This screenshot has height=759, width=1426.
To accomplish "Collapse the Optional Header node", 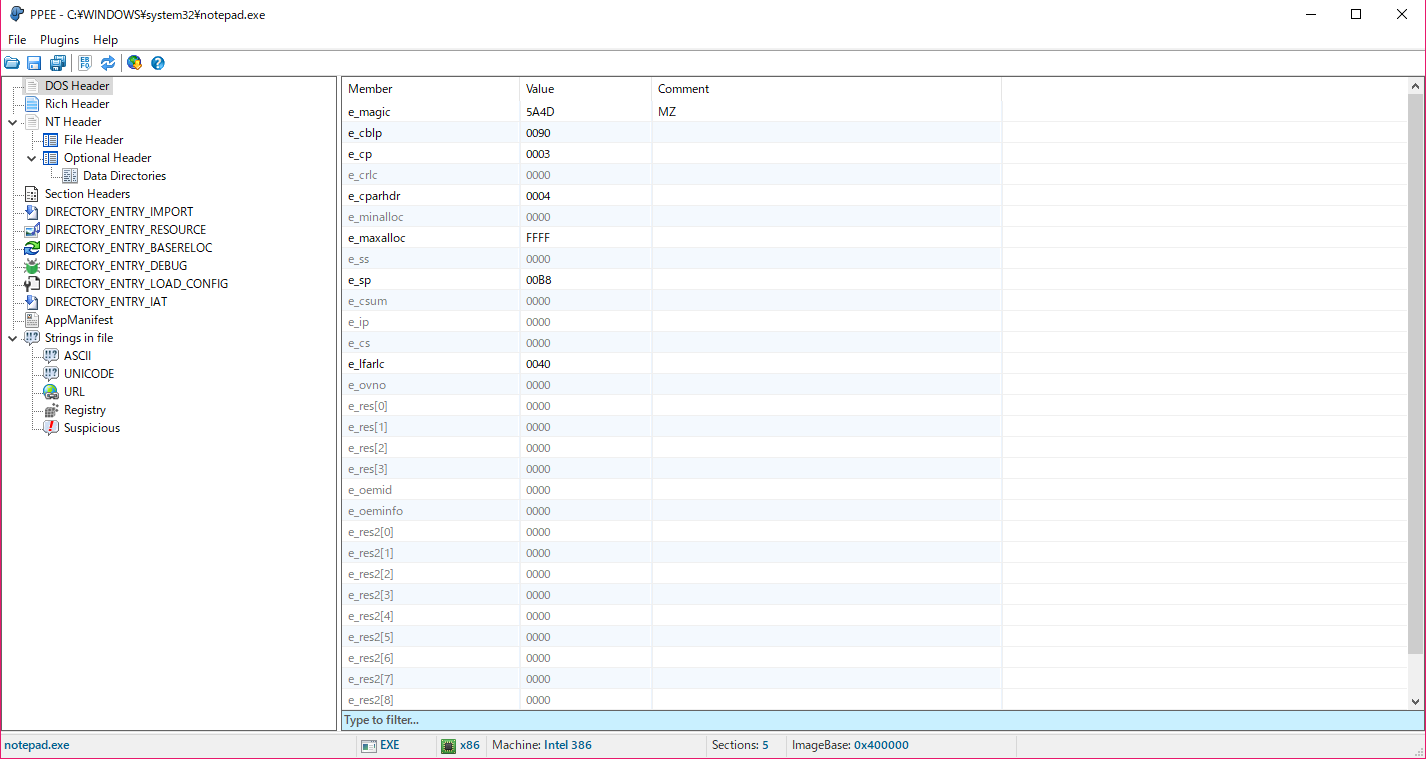I will (x=31, y=157).
